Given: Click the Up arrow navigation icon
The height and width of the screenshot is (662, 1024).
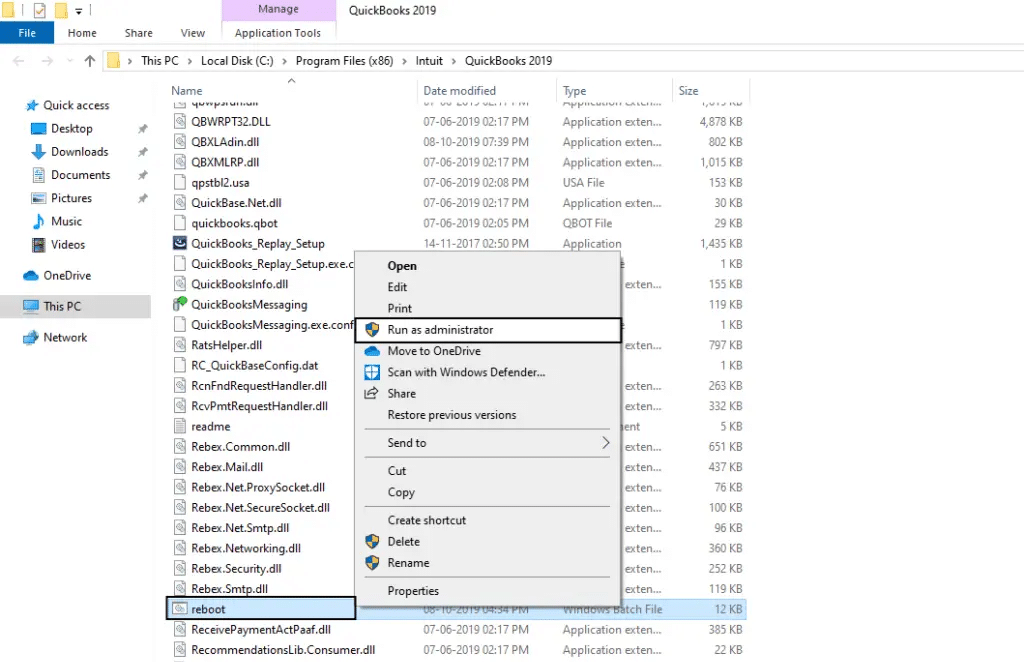Looking at the screenshot, I should (x=90, y=61).
